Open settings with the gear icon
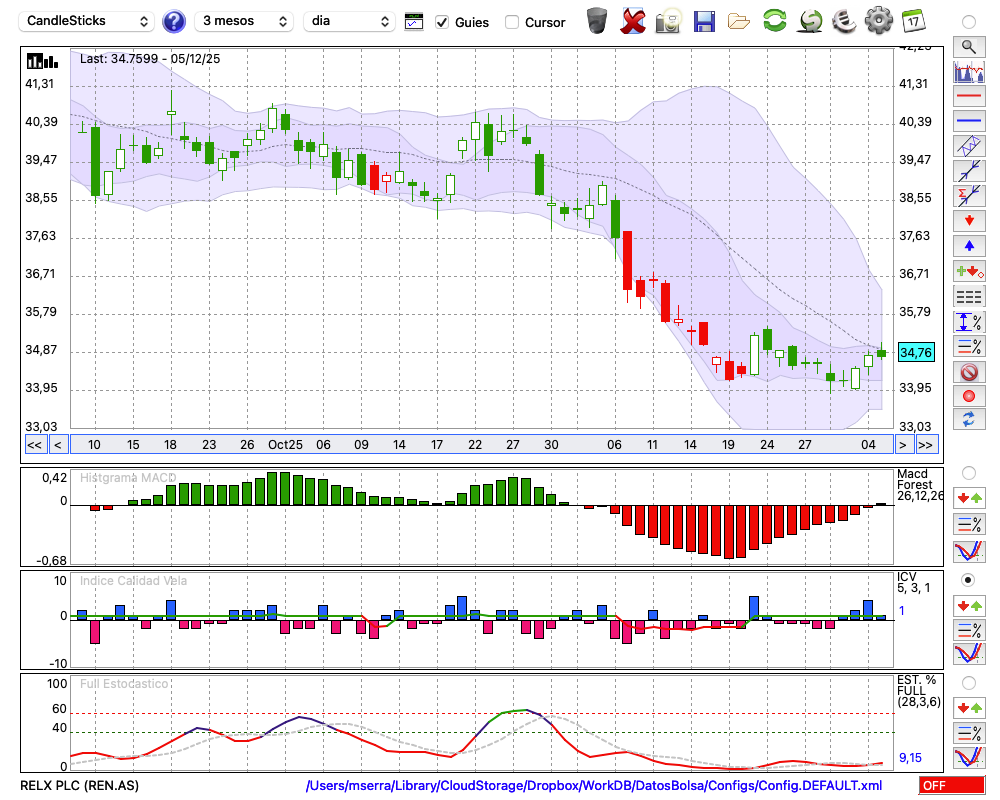The image size is (1000, 800). [878, 20]
